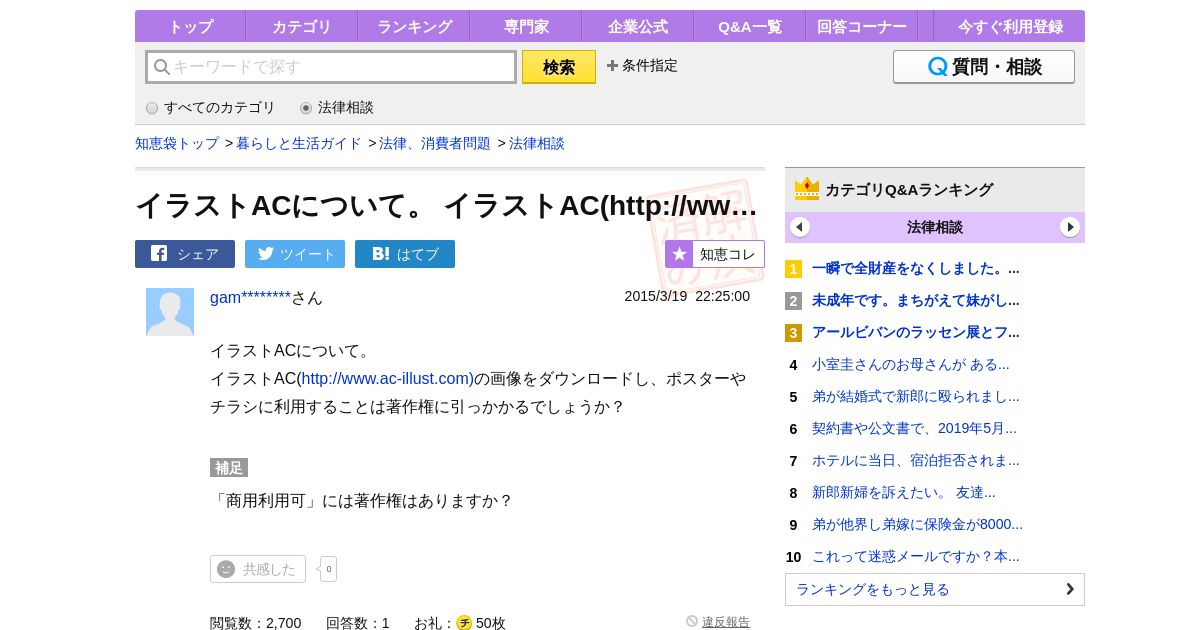The image size is (1200, 630).
Task: Click the 回答数：1 text
Action: click(358, 623)
